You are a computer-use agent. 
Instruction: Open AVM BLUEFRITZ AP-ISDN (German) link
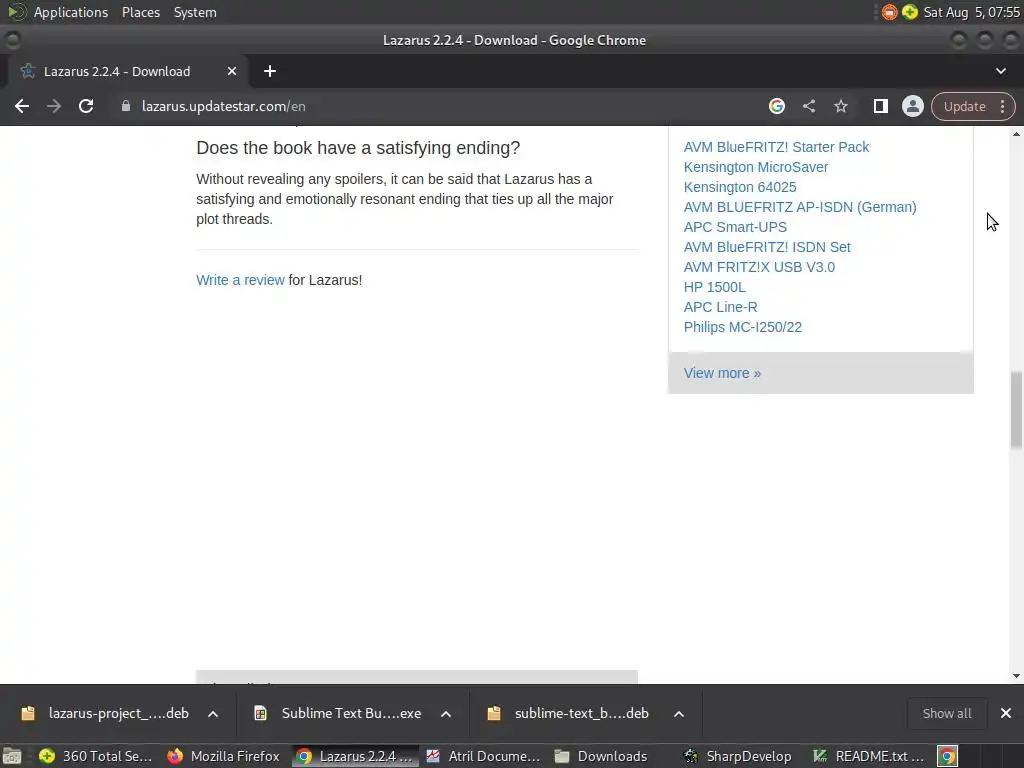click(800, 207)
